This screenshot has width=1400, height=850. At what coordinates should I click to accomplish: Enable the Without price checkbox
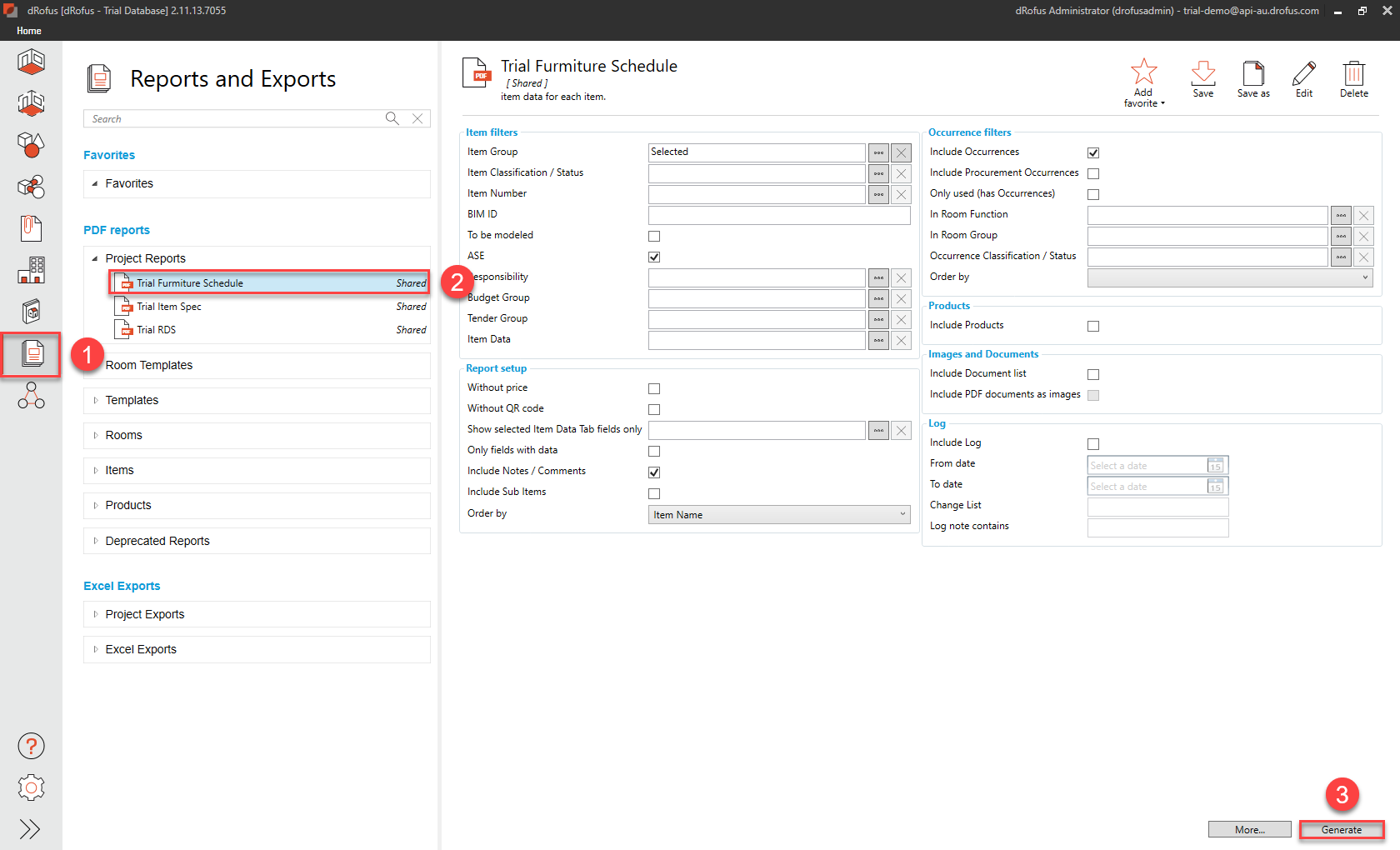(654, 388)
